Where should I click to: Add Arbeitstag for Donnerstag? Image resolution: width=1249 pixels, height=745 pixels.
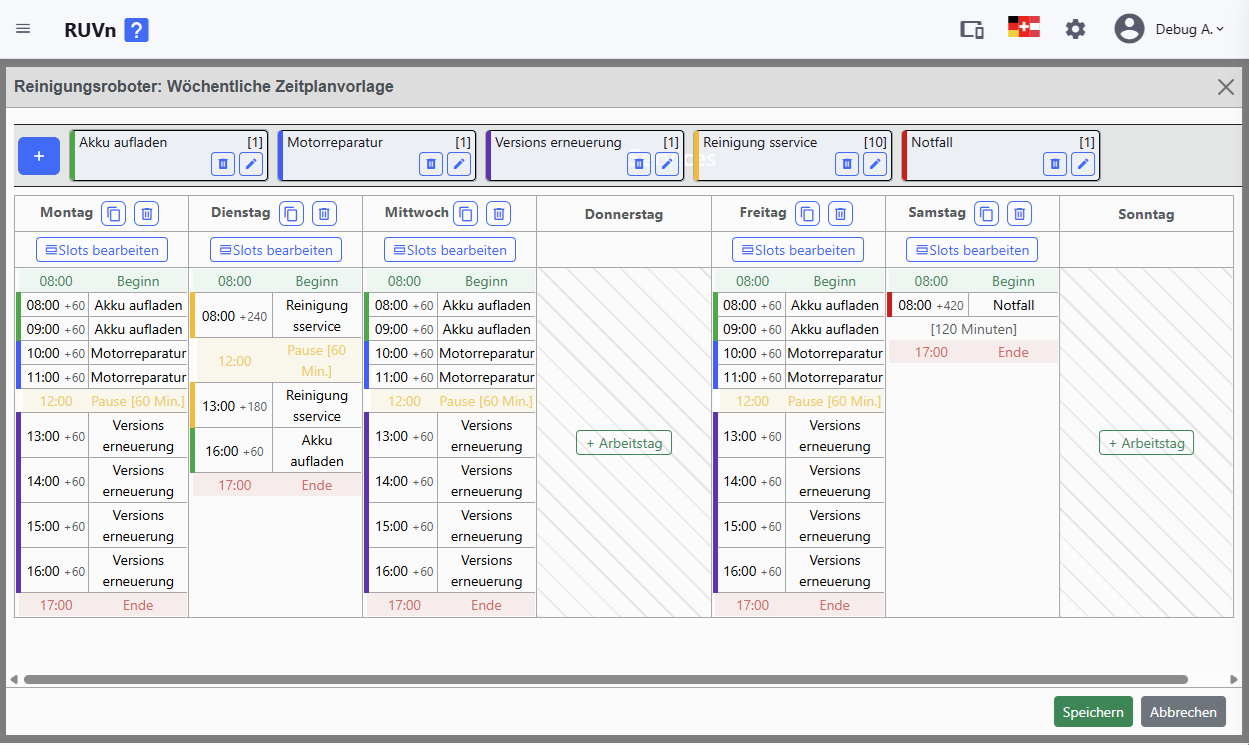624,443
